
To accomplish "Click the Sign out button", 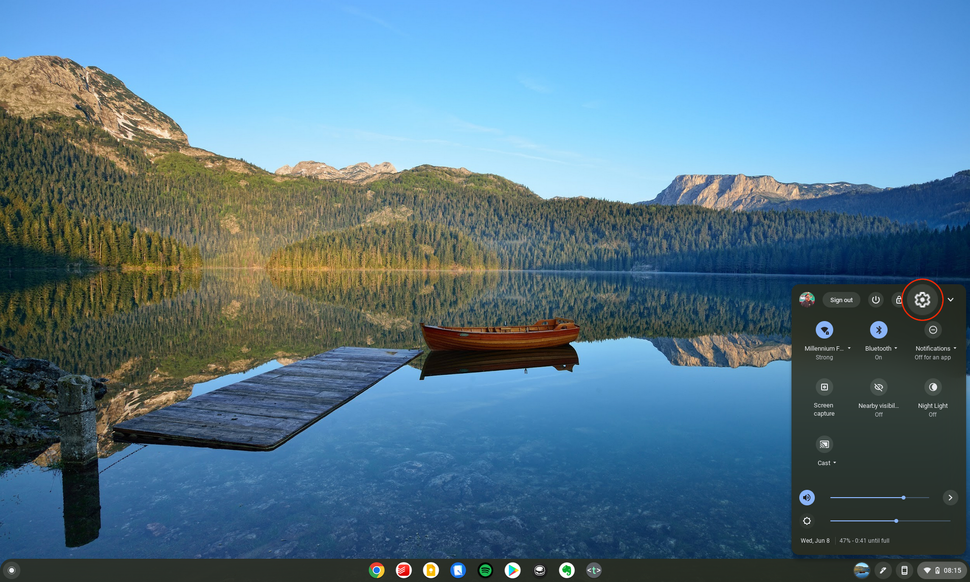I will pos(840,300).
